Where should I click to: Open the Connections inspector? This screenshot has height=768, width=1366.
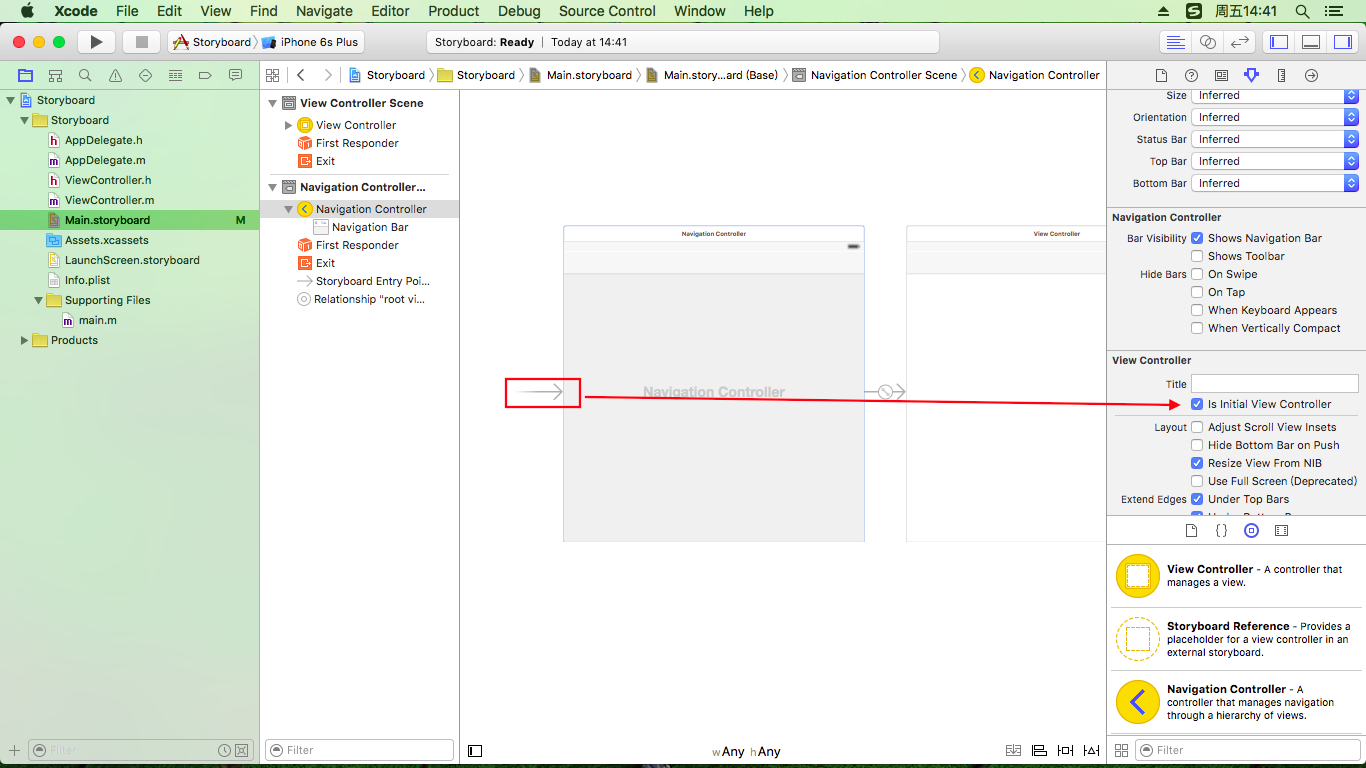(1311, 74)
